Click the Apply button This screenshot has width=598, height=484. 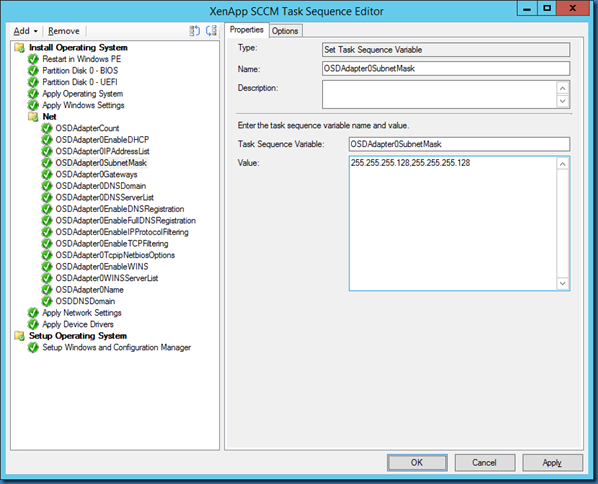tap(552, 463)
